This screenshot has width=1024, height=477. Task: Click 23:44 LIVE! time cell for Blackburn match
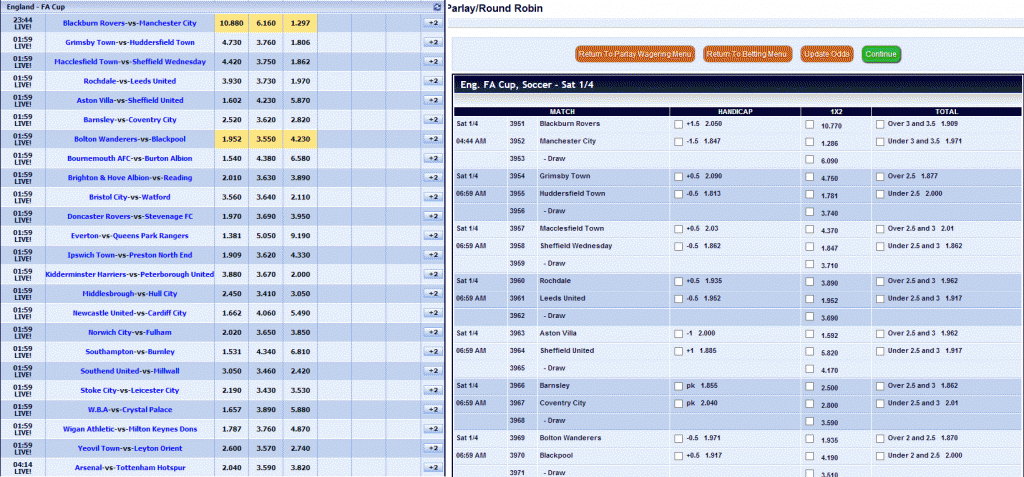click(x=22, y=23)
